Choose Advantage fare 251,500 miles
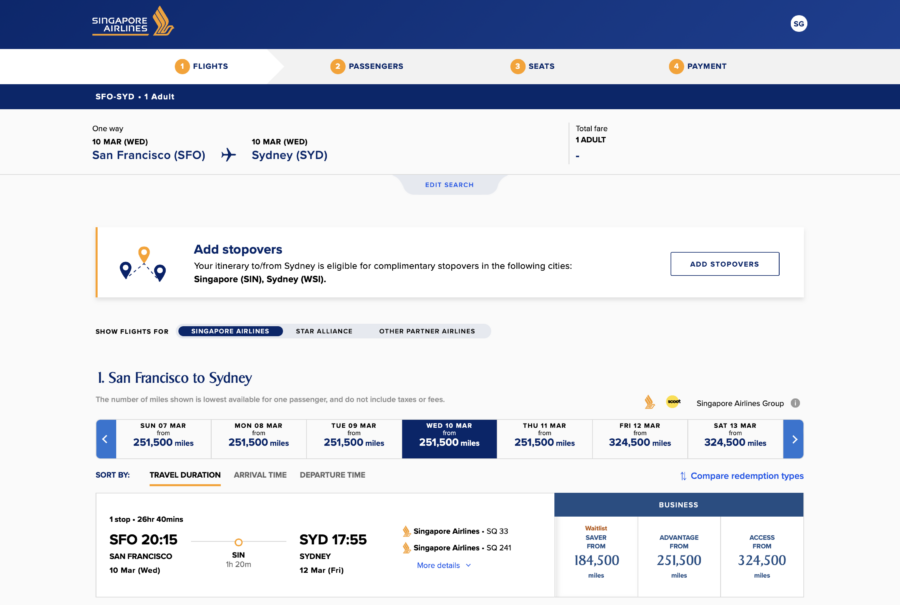This screenshot has width=900, height=605. [x=679, y=556]
